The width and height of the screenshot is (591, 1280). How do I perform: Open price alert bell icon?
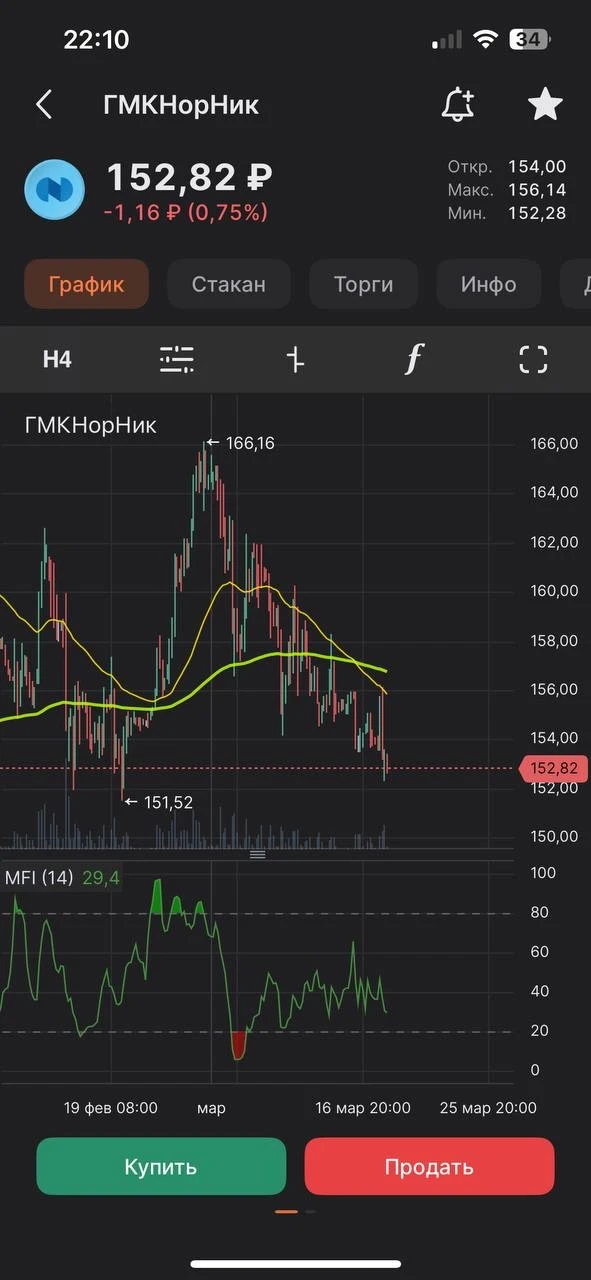pyautogui.click(x=458, y=104)
